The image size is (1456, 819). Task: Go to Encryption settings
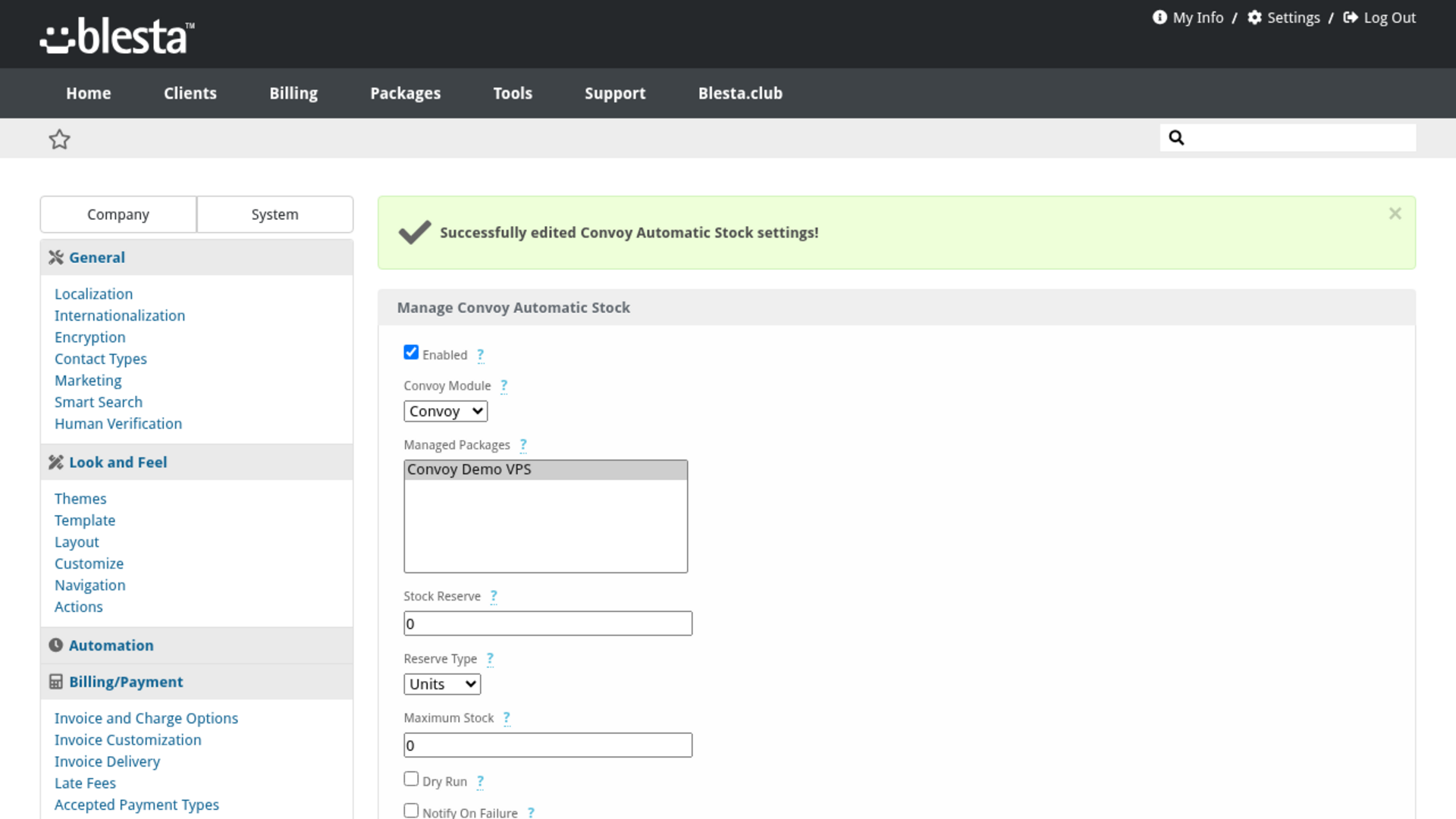click(x=90, y=337)
